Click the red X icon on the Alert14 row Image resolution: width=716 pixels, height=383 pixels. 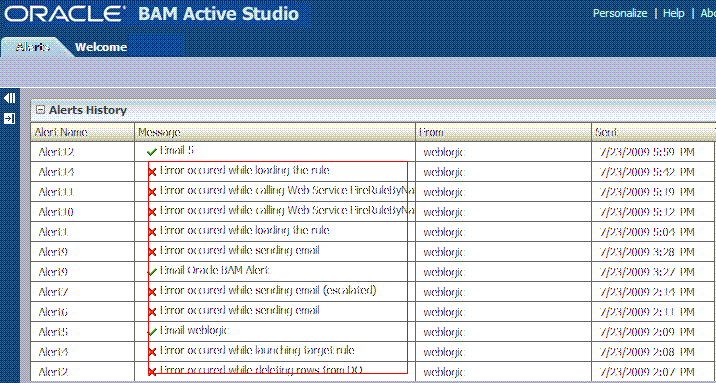point(153,172)
